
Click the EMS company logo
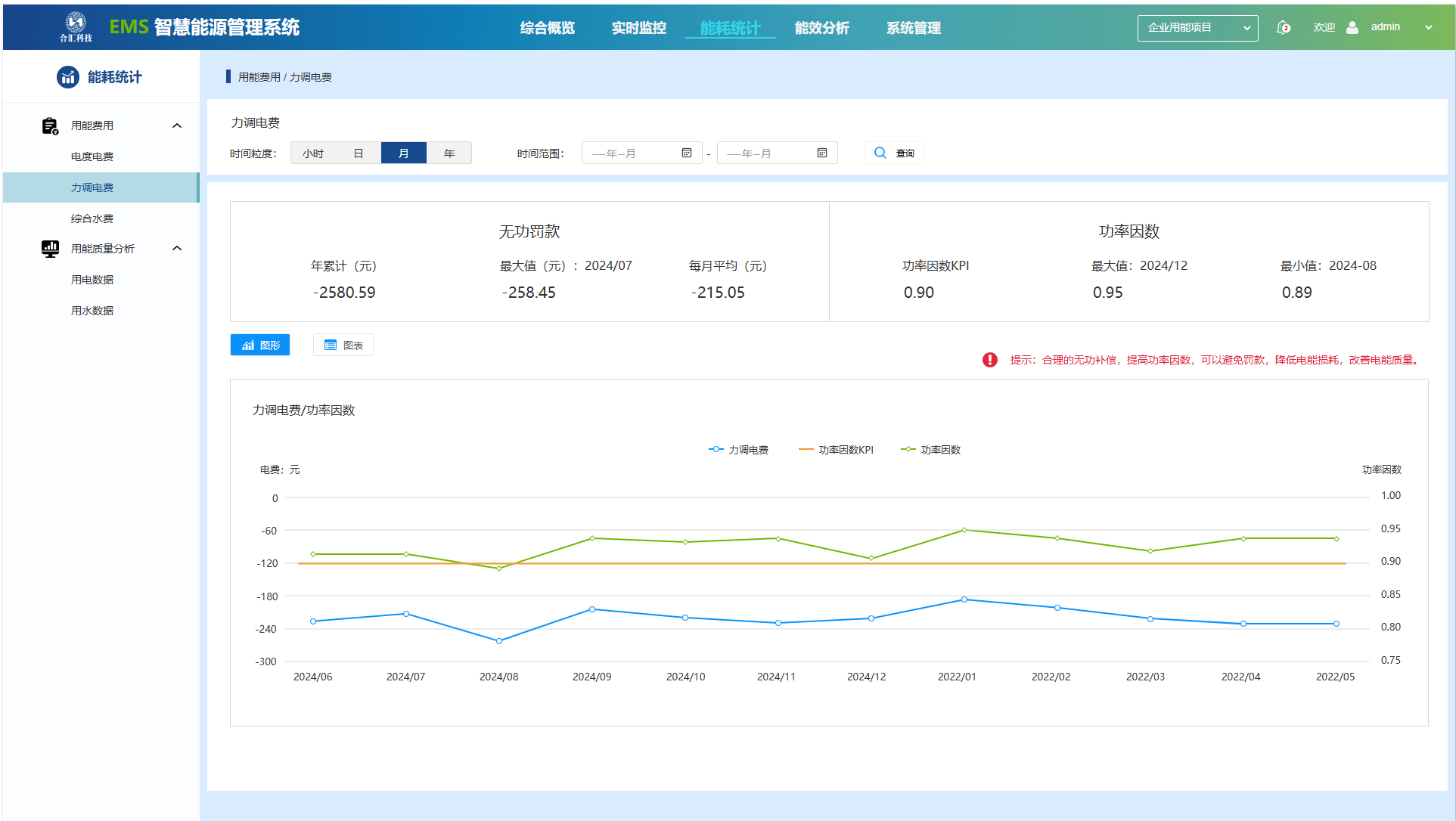tap(76, 26)
